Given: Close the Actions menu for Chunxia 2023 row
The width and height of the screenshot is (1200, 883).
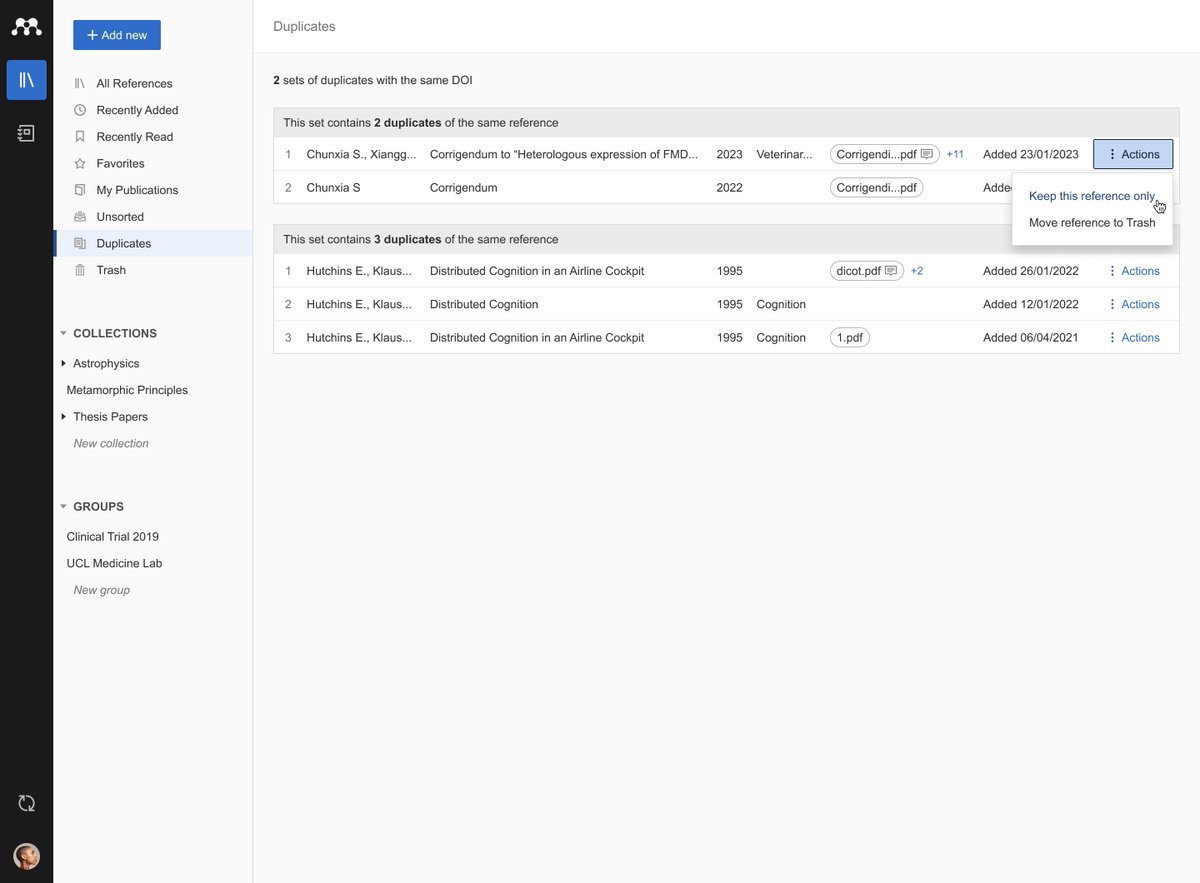Looking at the screenshot, I should tap(1133, 154).
